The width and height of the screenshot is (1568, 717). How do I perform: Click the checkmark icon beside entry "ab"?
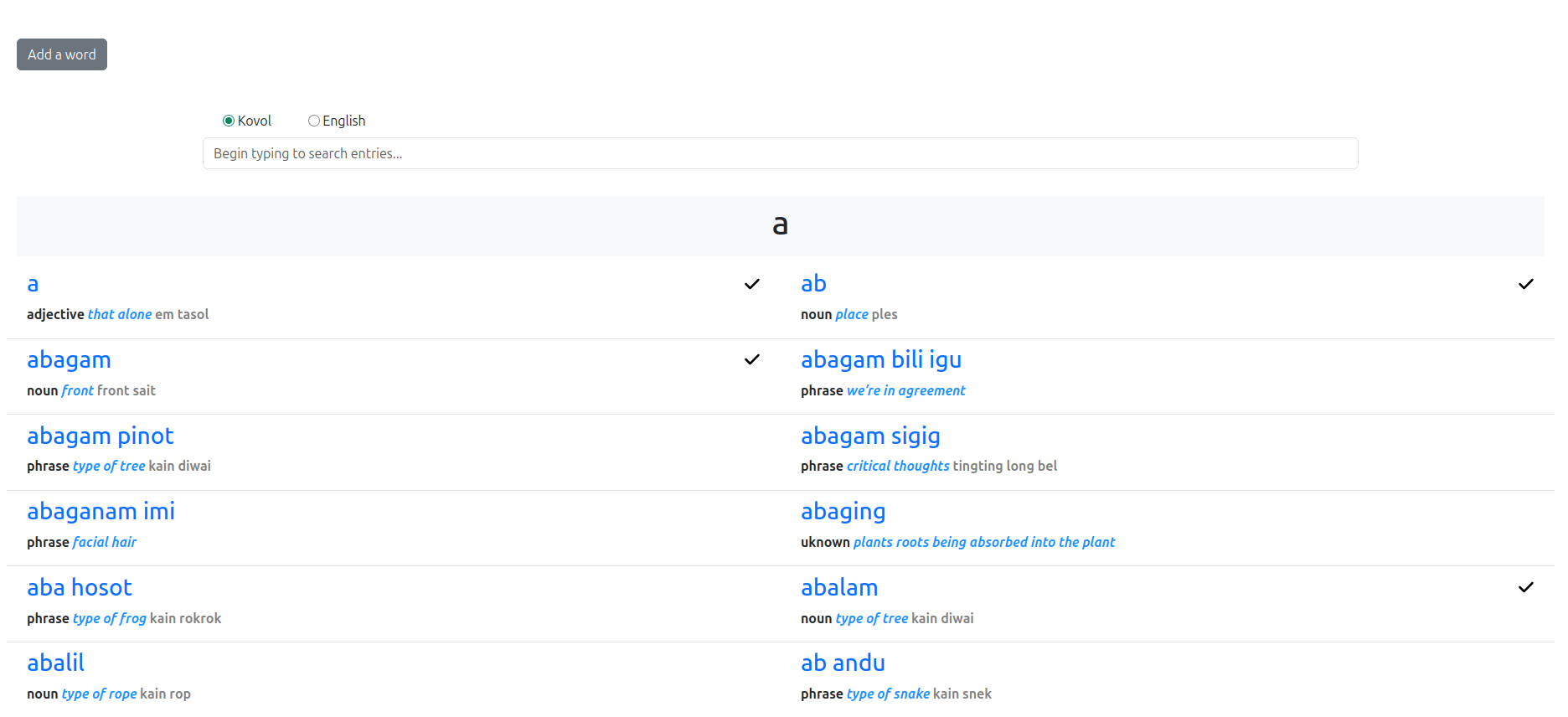click(1526, 284)
